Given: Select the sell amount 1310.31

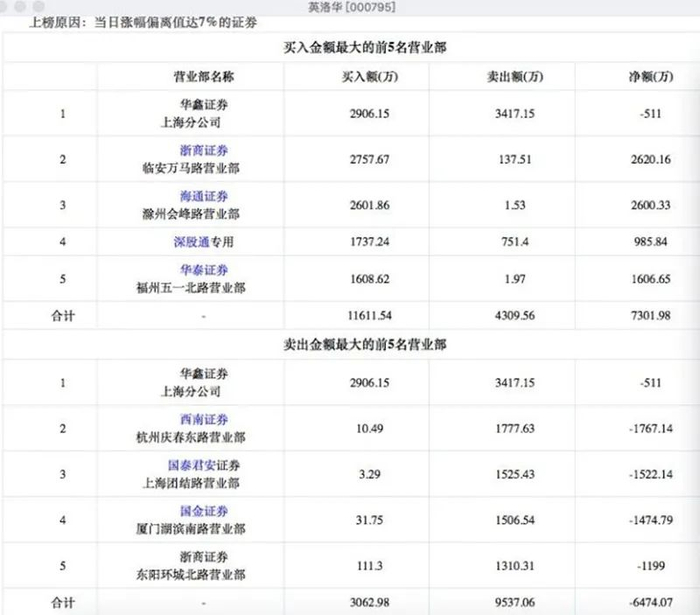Looking at the screenshot, I should (x=515, y=566).
